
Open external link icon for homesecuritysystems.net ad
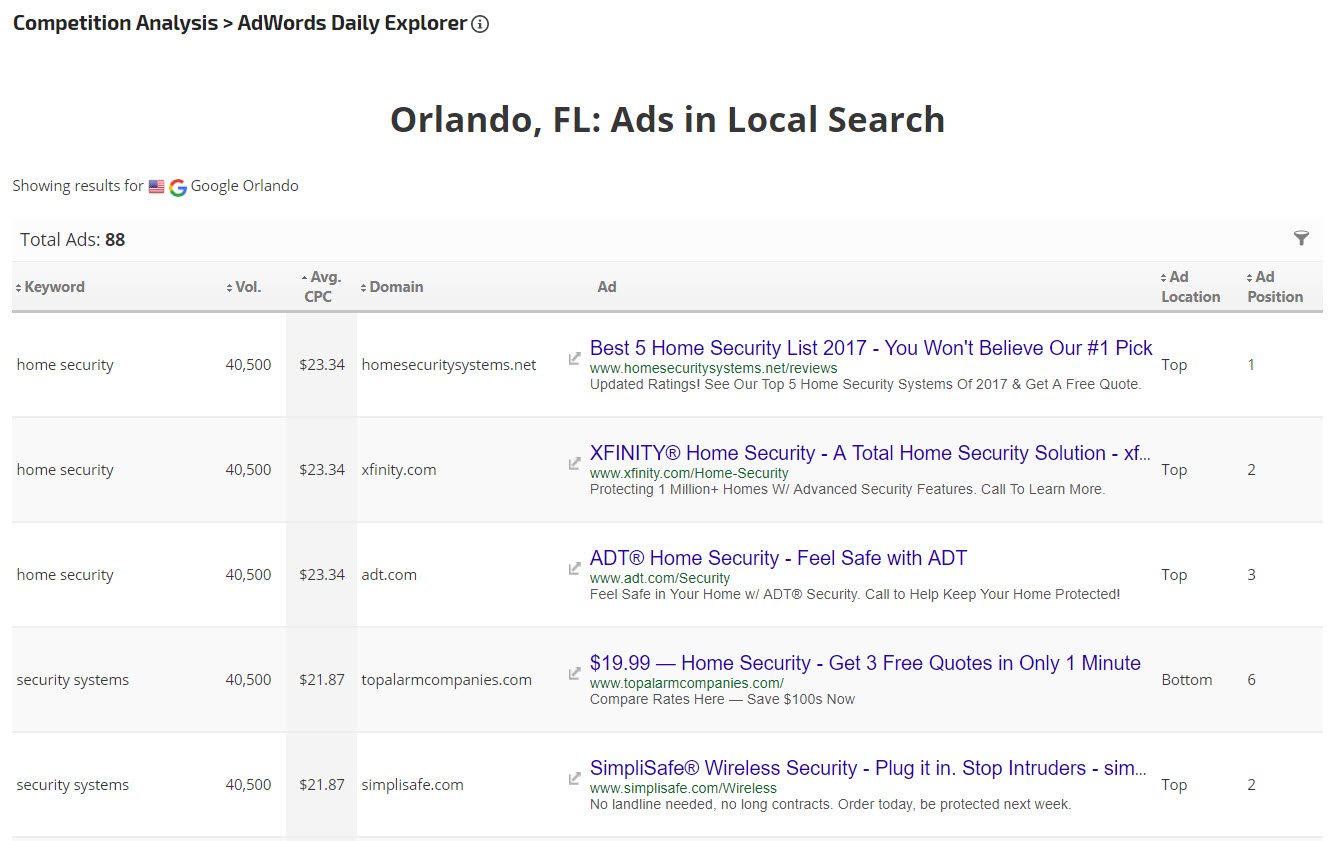(x=575, y=358)
